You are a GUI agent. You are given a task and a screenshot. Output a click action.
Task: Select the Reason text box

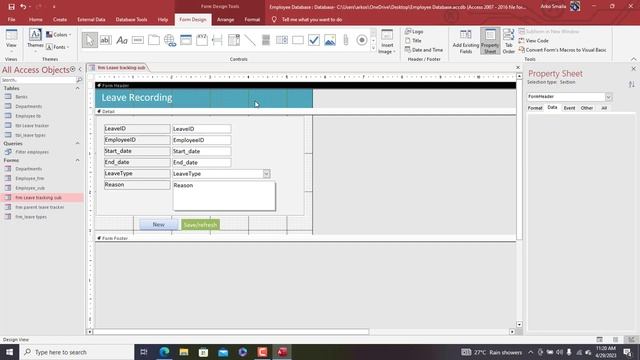224,196
